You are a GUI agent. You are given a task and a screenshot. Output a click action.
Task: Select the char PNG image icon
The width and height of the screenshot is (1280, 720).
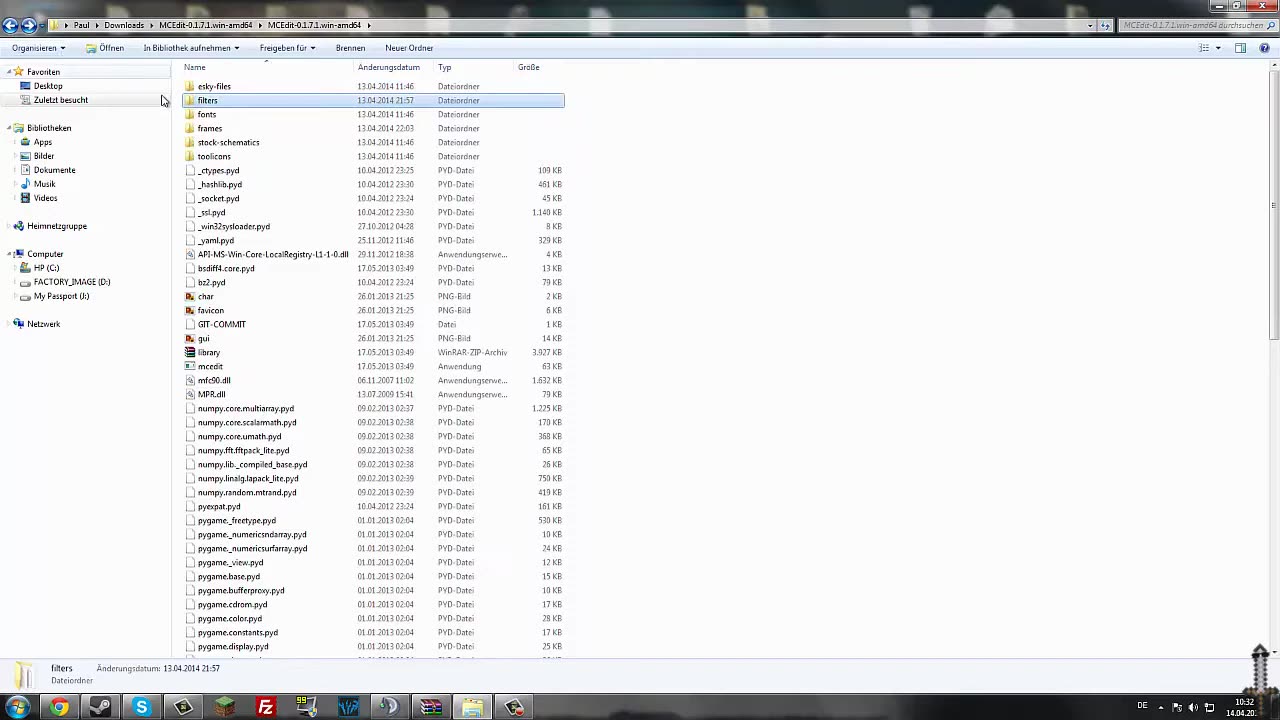pyautogui.click(x=190, y=296)
